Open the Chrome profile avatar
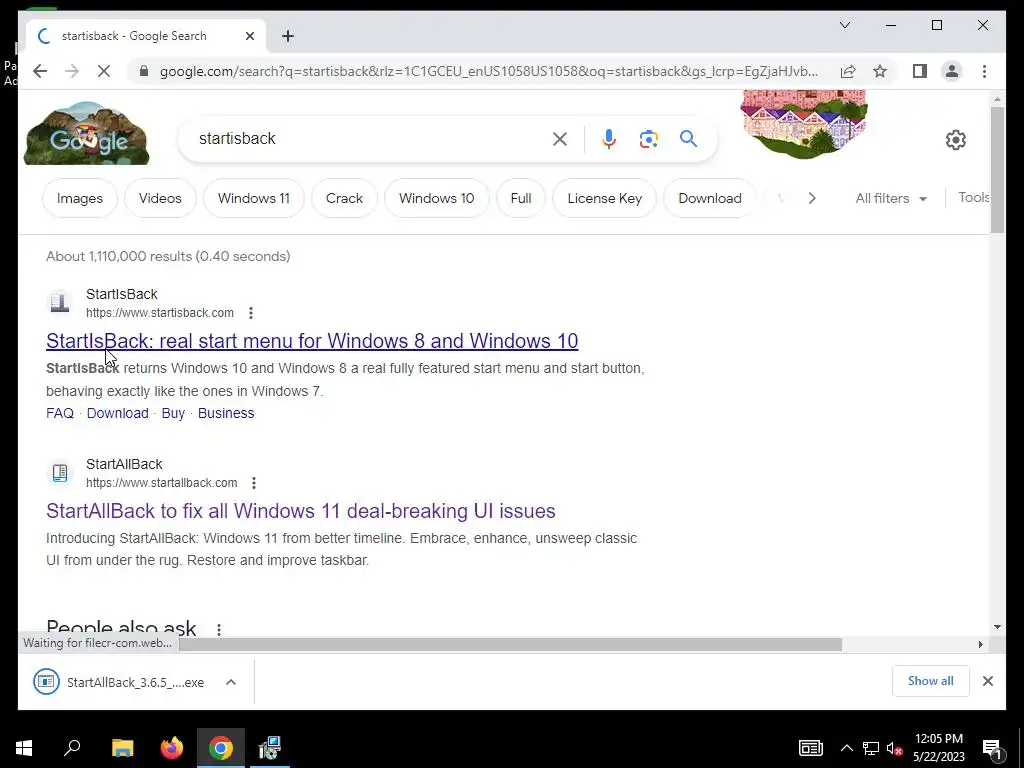Image resolution: width=1024 pixels, height=768 pixels. [x=952, y=71]
